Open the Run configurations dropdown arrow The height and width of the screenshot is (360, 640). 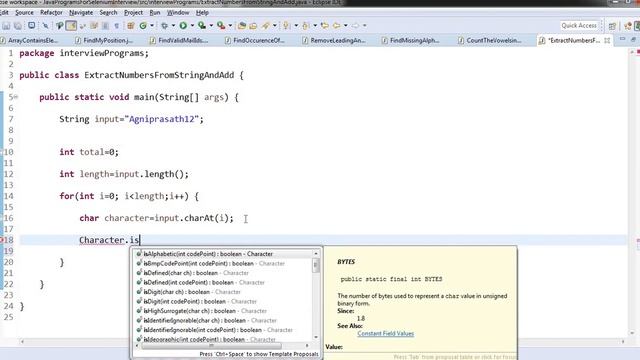click(192, 26)
